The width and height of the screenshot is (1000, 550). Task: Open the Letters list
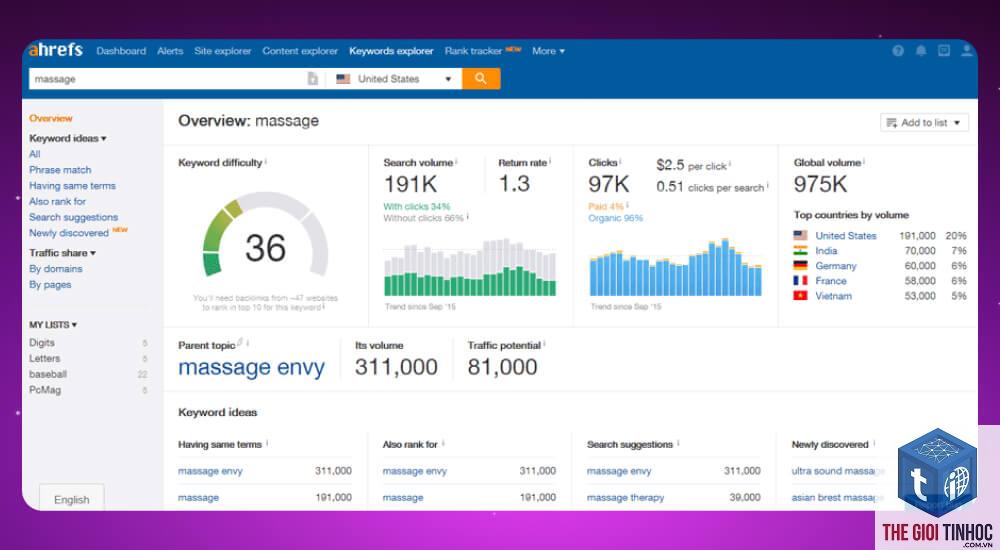[x=45, y=359]
